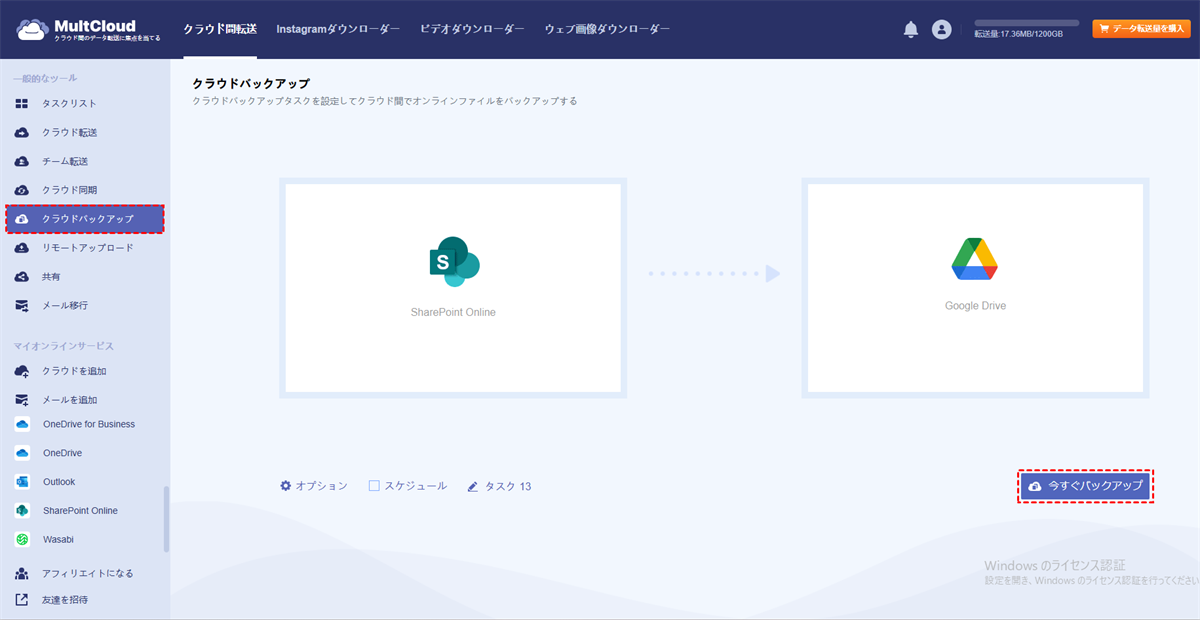Viewport: 1200px width, 620px height.
Task: Click the team transfer sidebar icon
Action: click(22, 161)
